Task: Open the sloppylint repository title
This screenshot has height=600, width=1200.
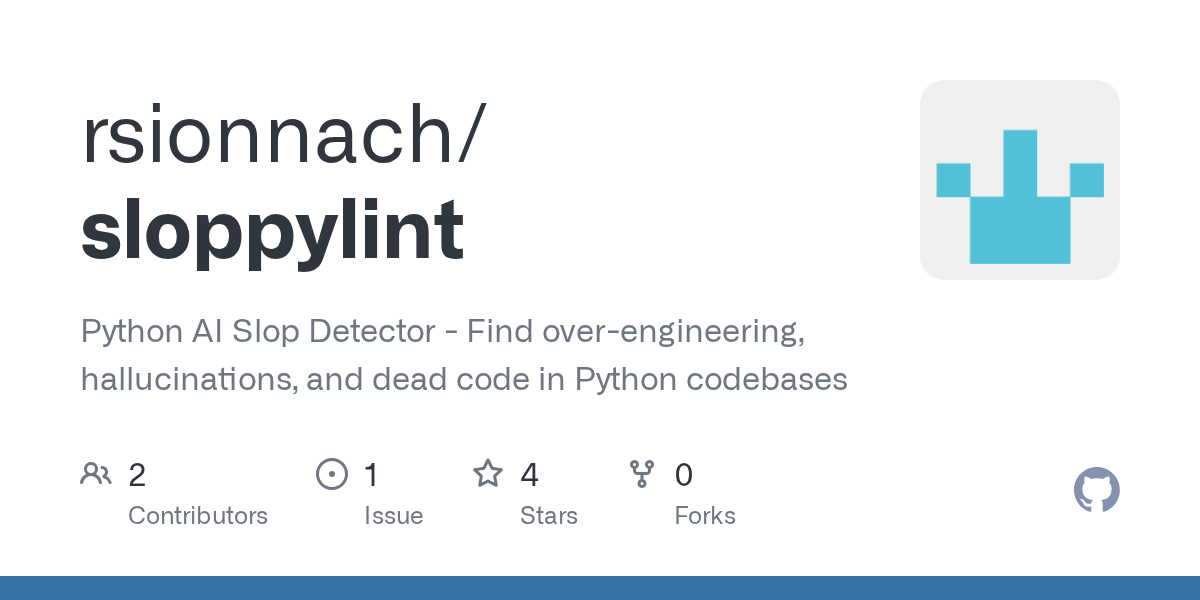Action: coord(272,229)
